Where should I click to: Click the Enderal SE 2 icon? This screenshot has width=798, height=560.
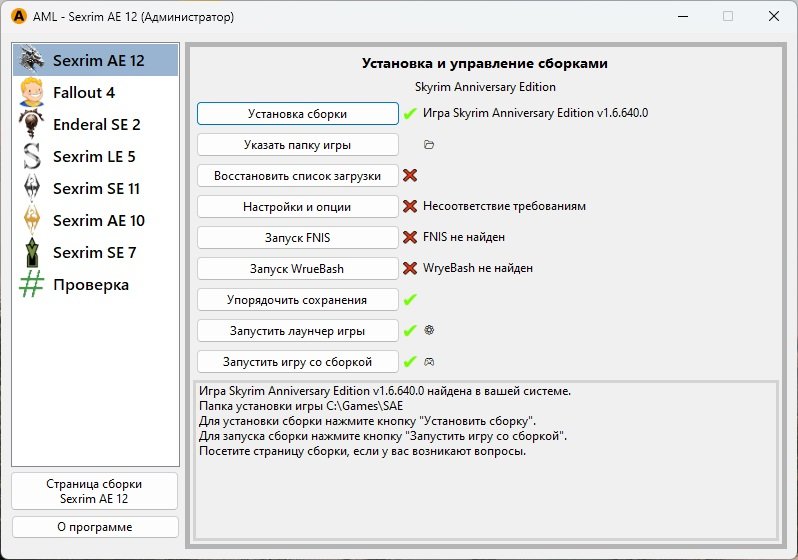click(33, 124)
